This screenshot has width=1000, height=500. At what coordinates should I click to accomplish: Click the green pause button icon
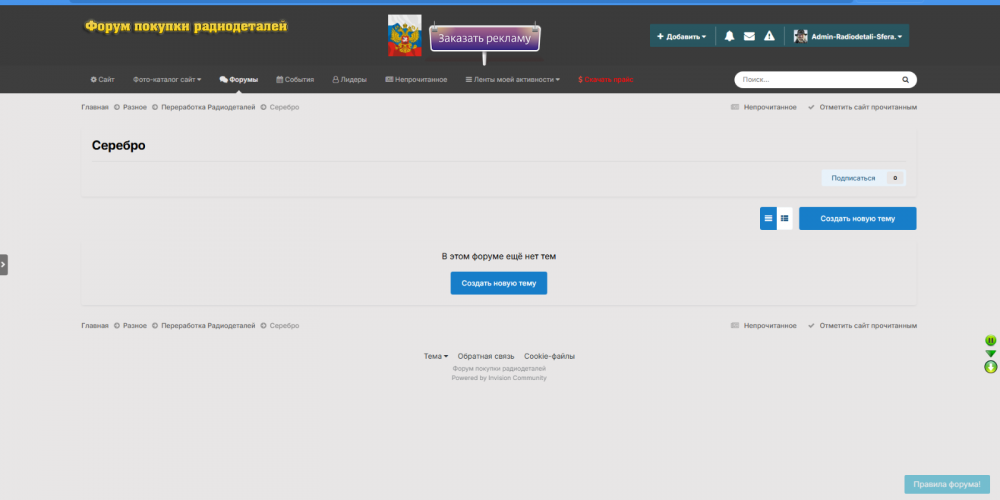[x=990, y=341]
